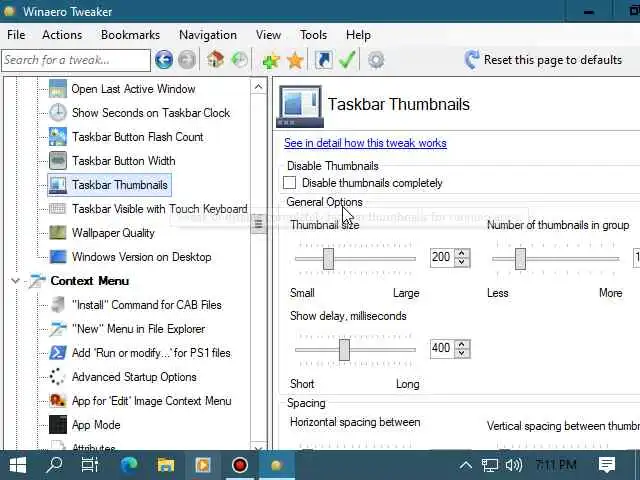Collapse the Context Menu tree category
Screen dimensions: 640x480
pos(16,281)
